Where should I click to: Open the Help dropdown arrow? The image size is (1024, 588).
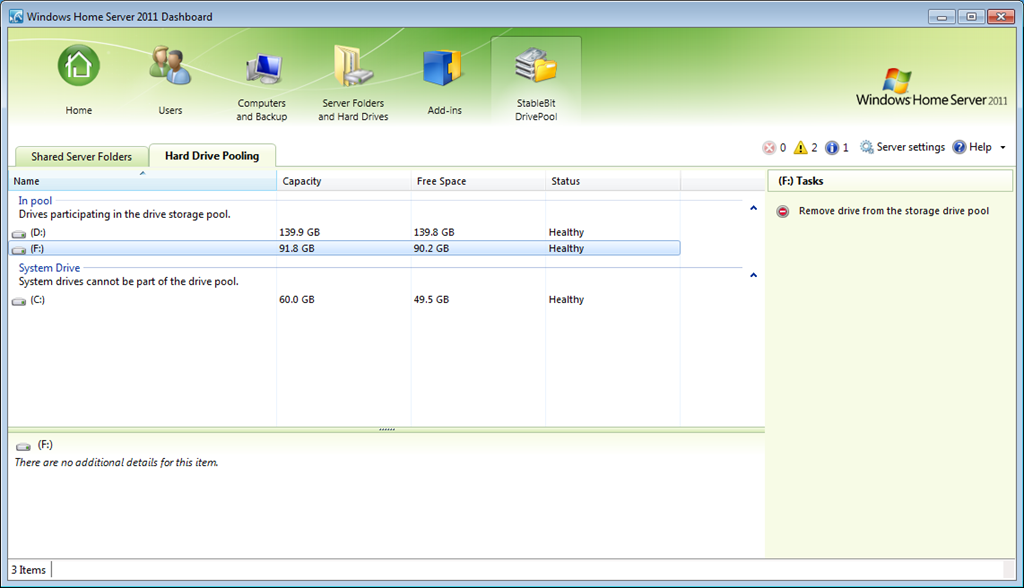click(x=1003, y=148)
